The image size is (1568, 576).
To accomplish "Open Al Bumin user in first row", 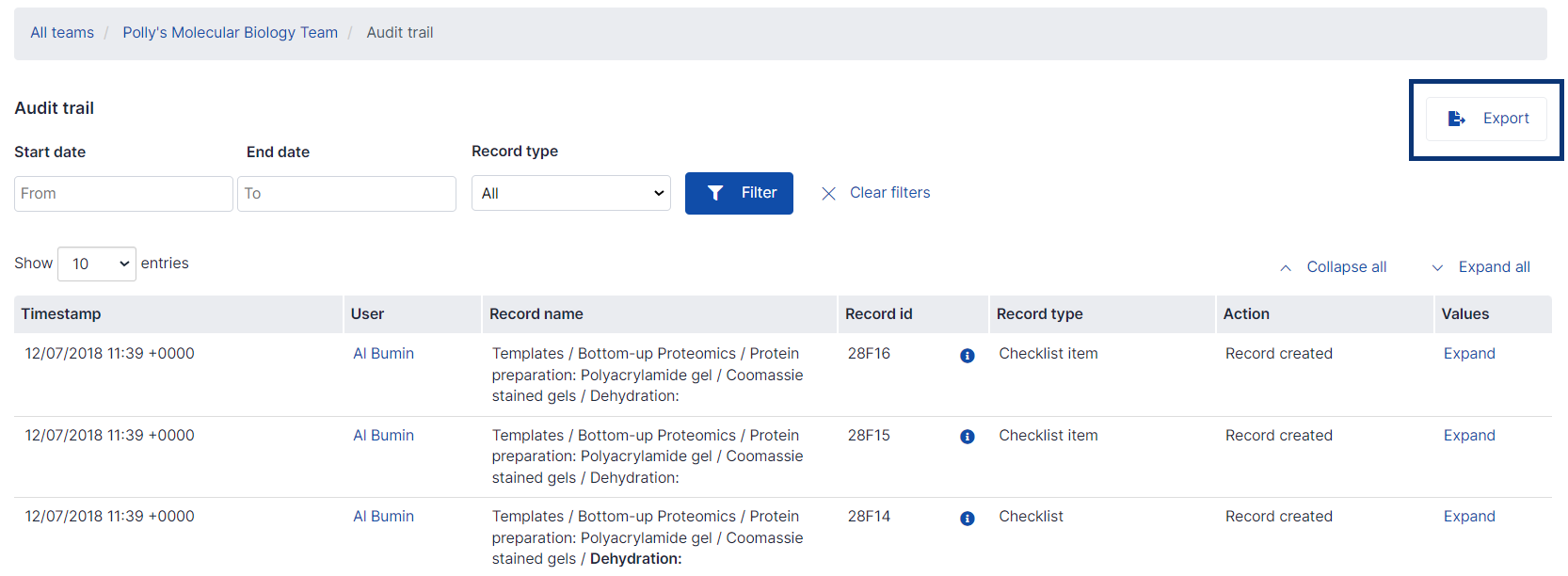I will tap(383, 354).
